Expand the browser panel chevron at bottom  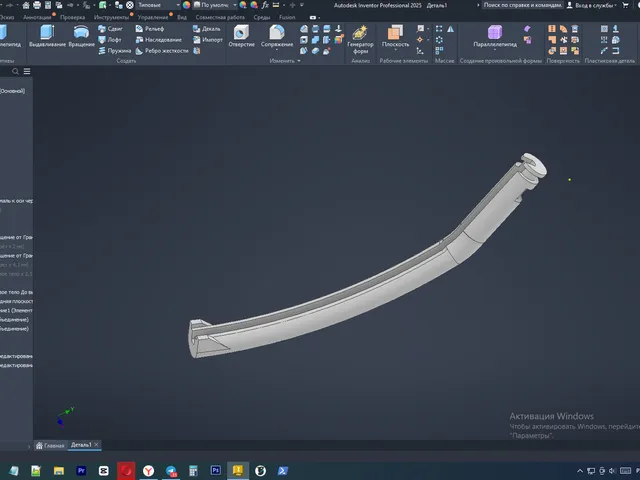coord(29,447)
